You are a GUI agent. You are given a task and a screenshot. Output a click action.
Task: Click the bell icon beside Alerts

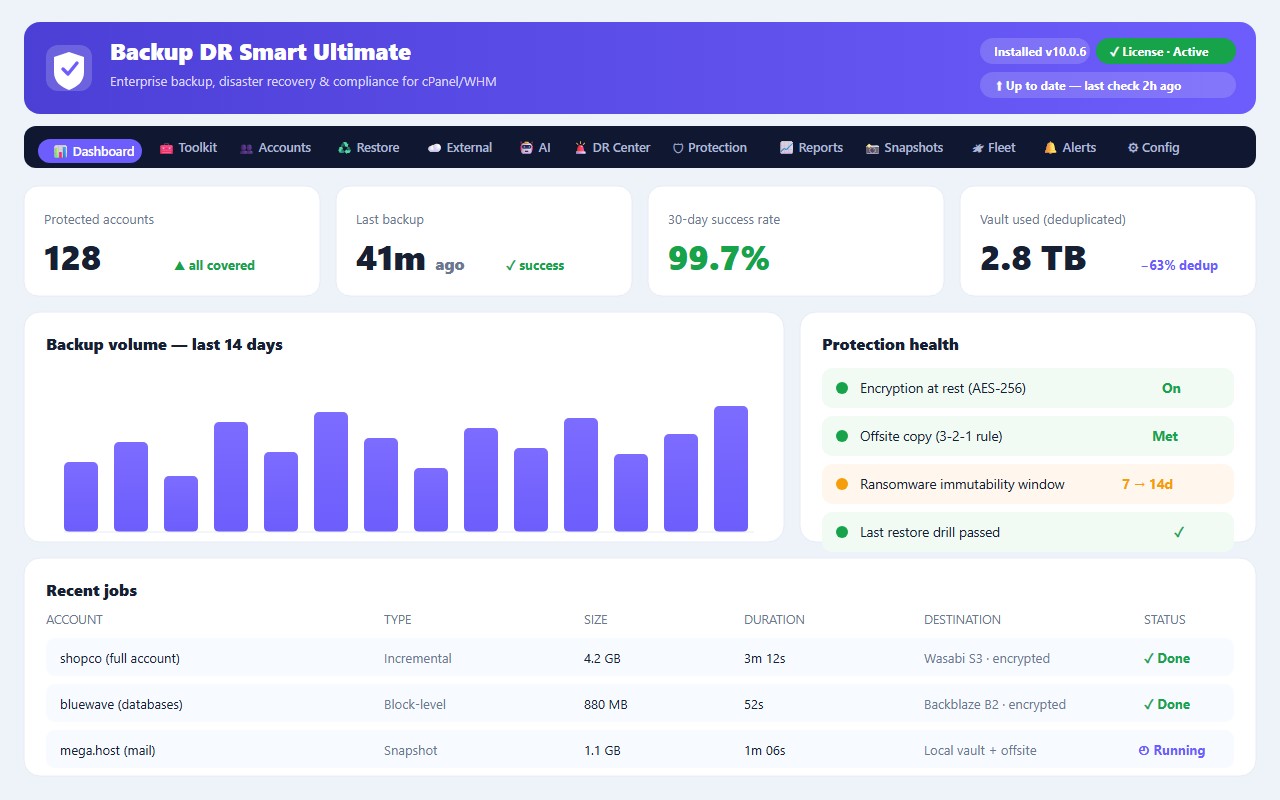tap(1050, 148)
